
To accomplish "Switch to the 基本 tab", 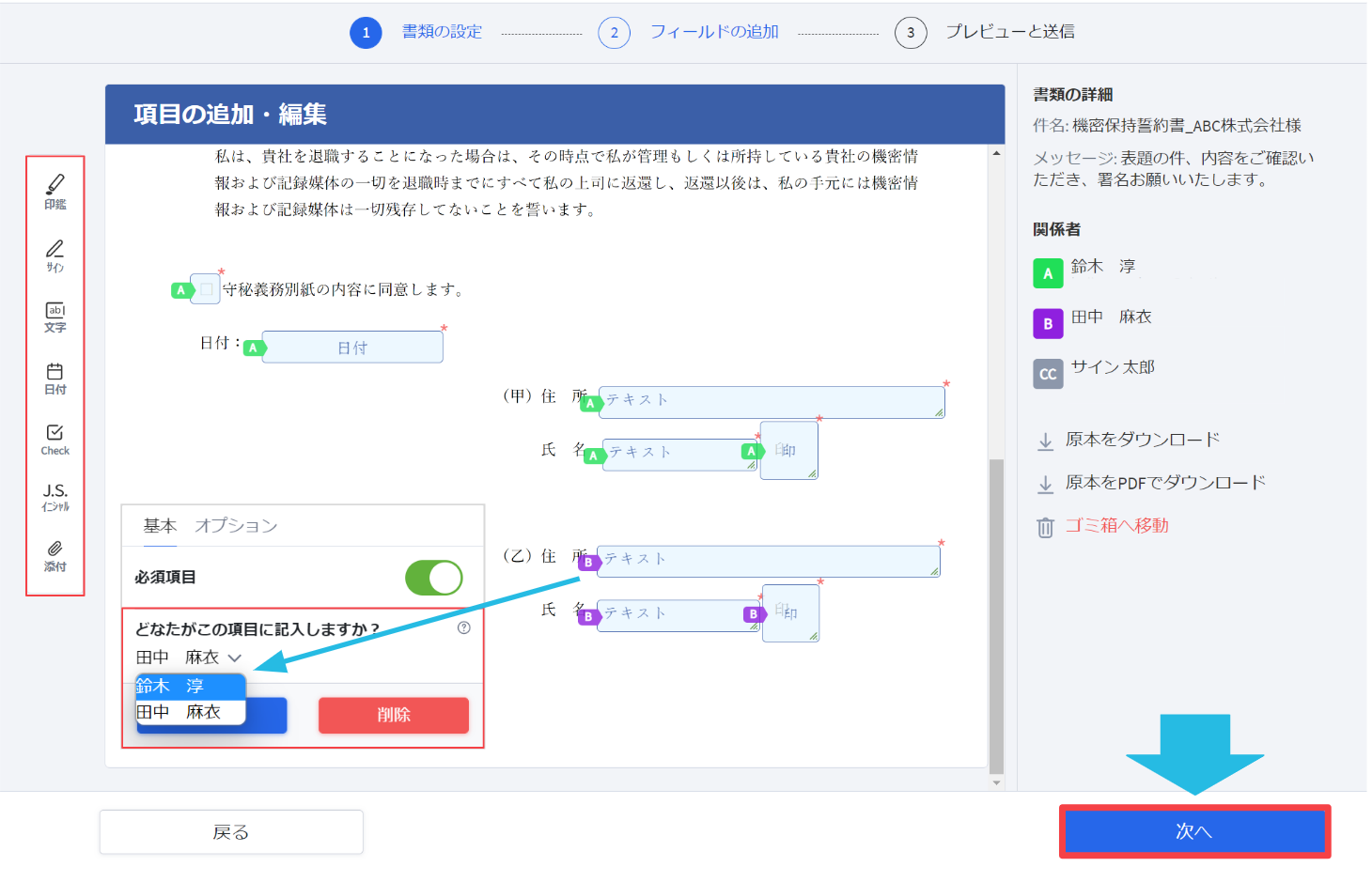I will coord(160,526).
